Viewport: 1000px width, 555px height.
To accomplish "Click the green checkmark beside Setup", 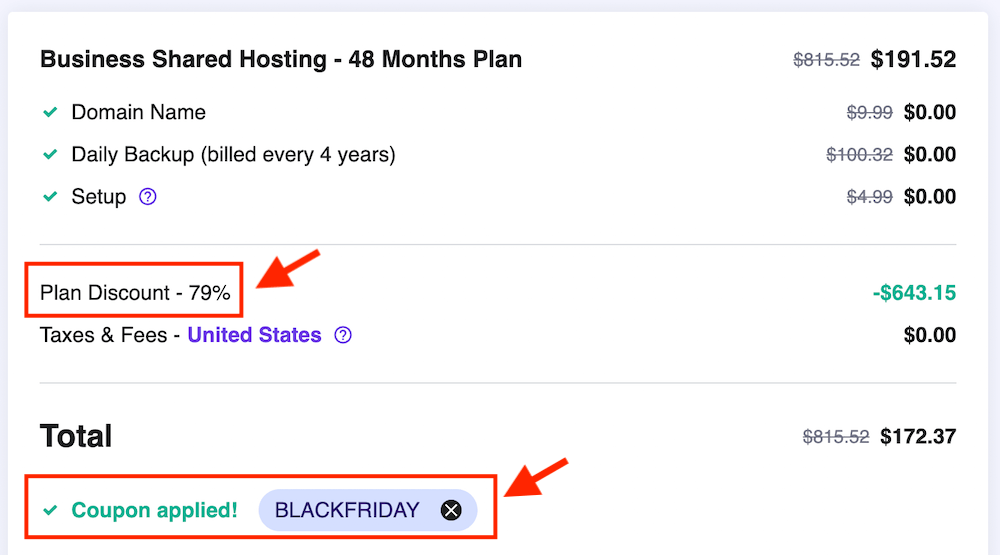I will click(x=50, y=197).
